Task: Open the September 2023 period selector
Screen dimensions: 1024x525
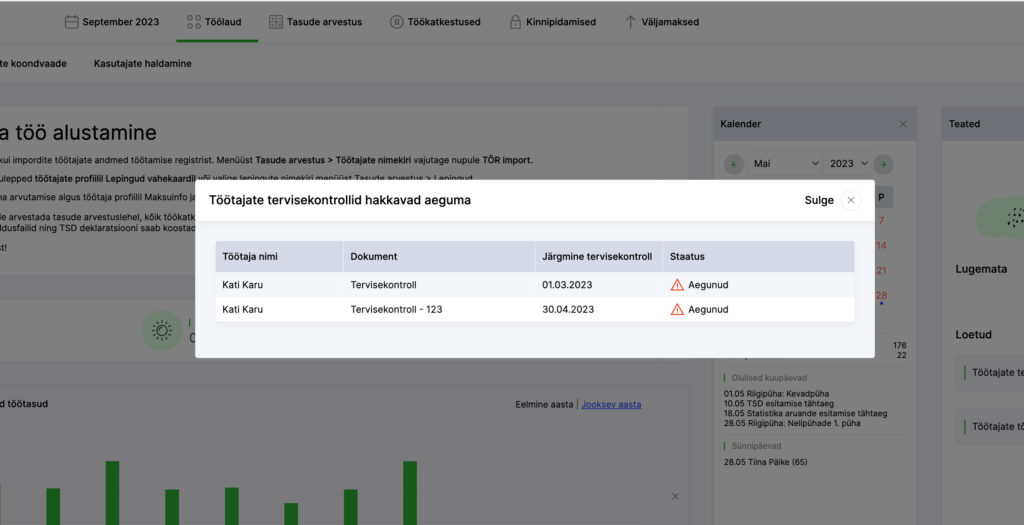Action: click(x=112, y=22)
